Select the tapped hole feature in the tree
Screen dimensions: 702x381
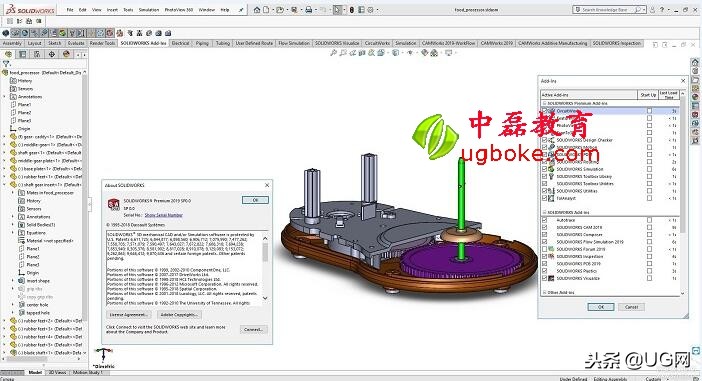(38, 313)
